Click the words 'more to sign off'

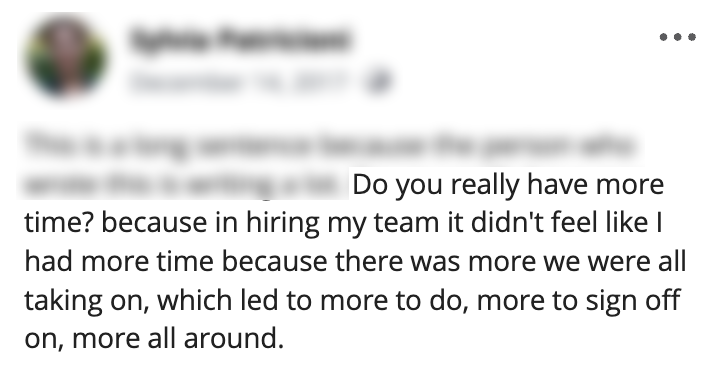pos(578,301)
